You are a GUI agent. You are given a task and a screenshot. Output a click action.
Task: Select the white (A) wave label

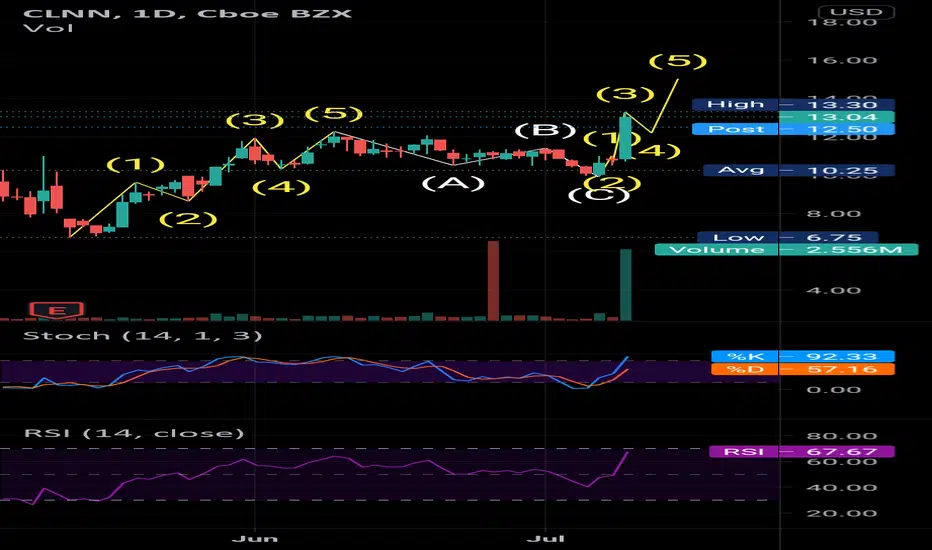454,183
